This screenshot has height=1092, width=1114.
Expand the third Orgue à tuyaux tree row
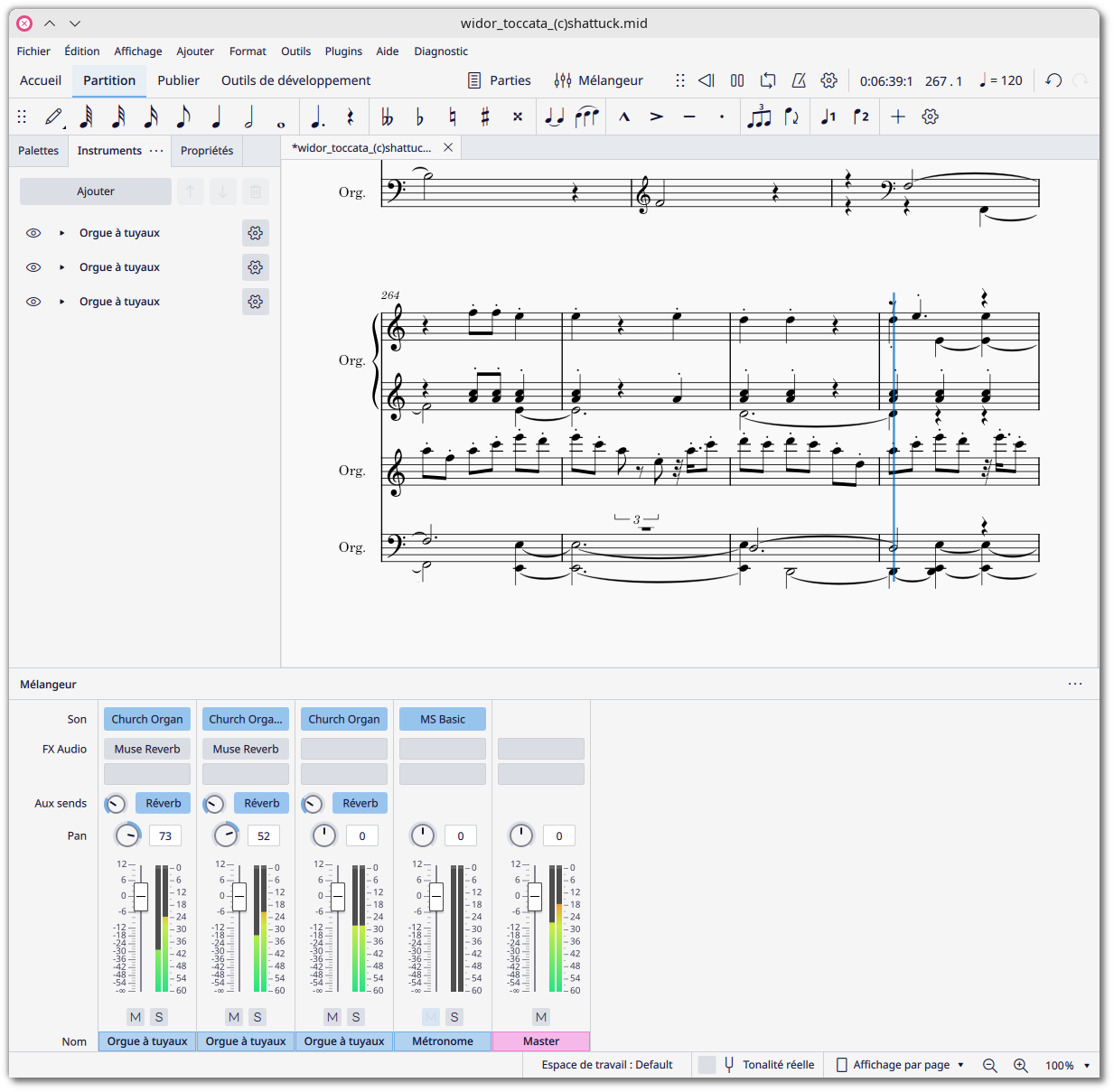coord(61,302)
